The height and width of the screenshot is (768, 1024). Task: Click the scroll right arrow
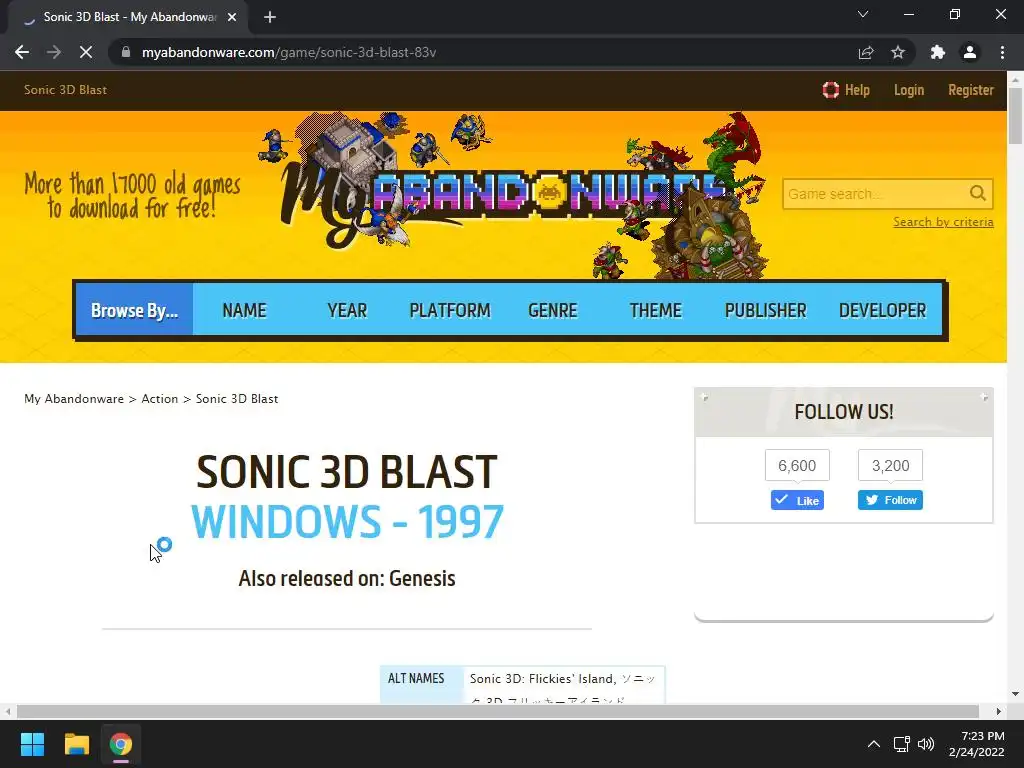pyautogui.click(x=999, y=711)
